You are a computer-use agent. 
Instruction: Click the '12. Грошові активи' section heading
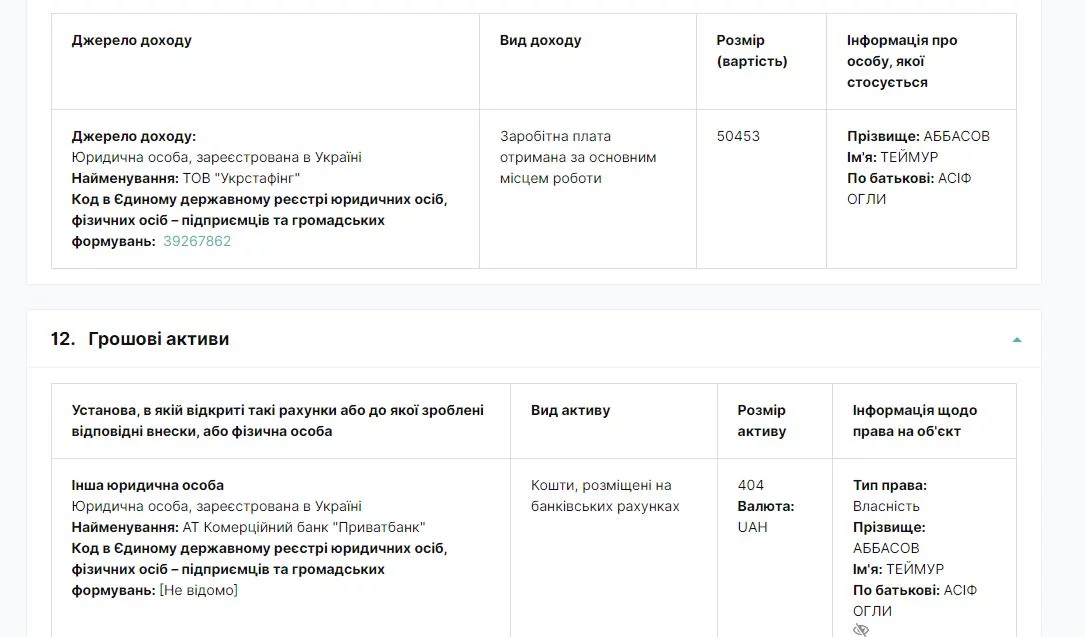140,339
